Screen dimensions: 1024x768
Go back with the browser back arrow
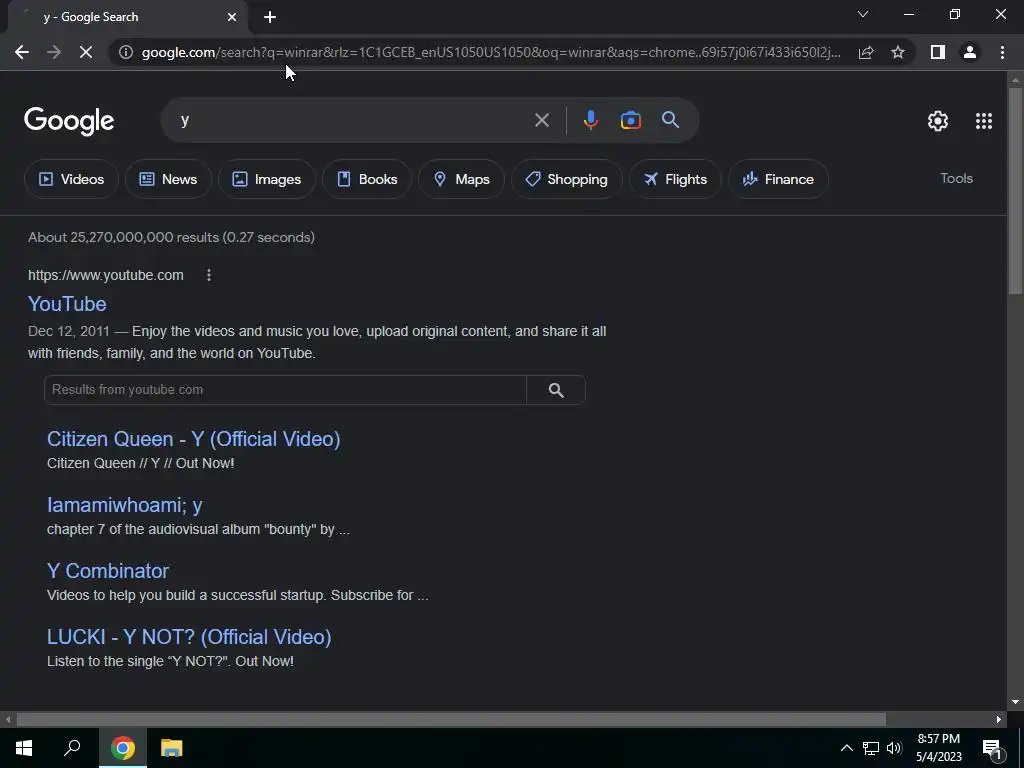pyautogui.click(x=22, y=52)
